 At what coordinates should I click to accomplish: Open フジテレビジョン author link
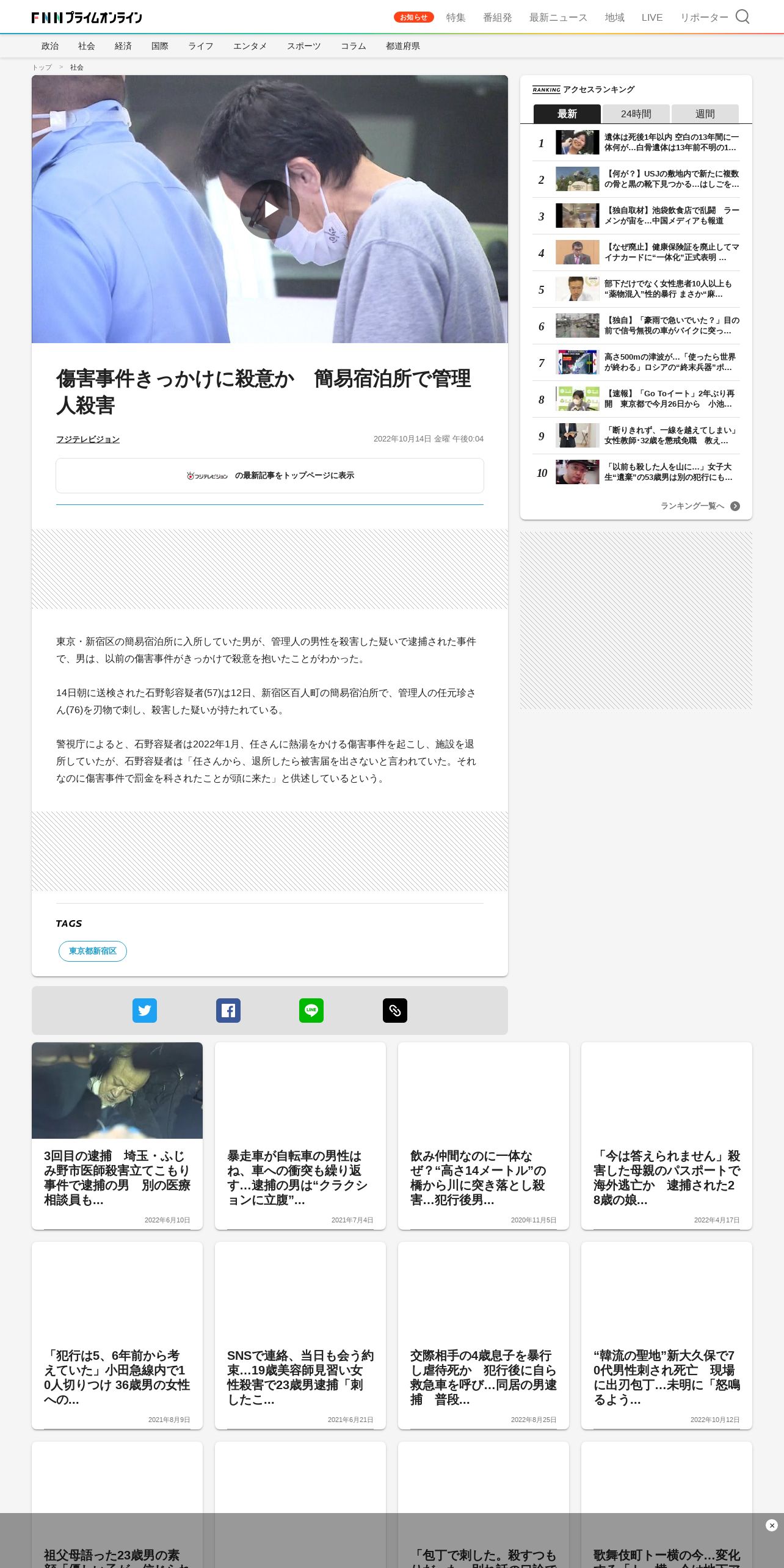coord(88,439)
